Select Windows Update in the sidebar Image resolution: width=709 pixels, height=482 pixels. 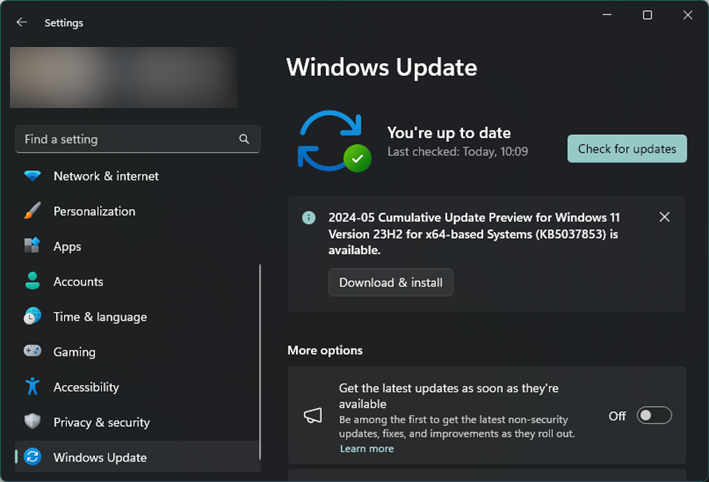click(137, 457)
